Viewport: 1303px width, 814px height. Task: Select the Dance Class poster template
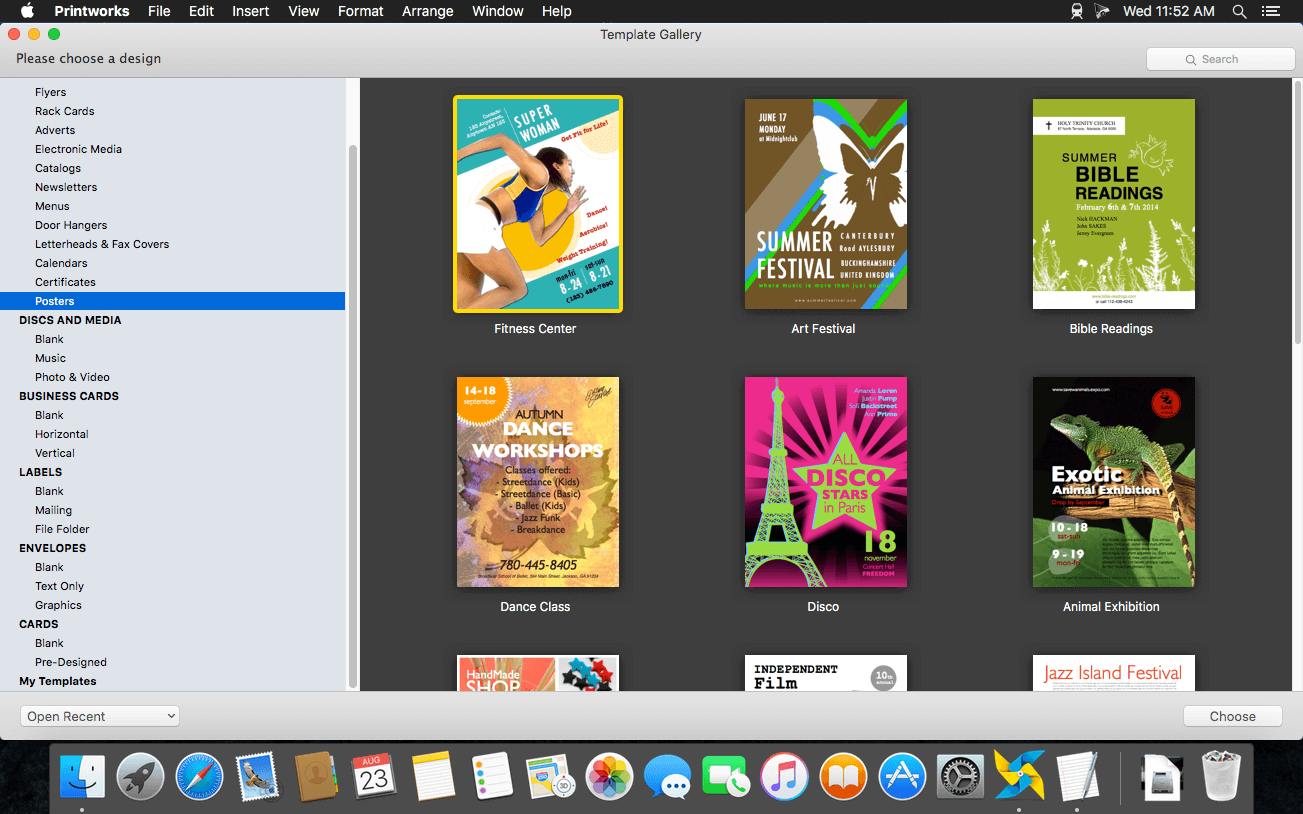(538, 482)
